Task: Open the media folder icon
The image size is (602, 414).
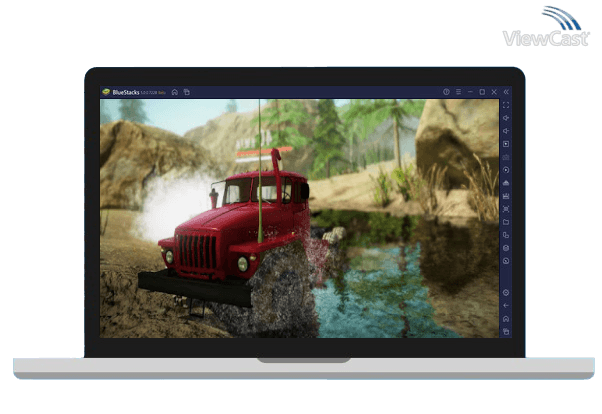Action: point(506,222)
